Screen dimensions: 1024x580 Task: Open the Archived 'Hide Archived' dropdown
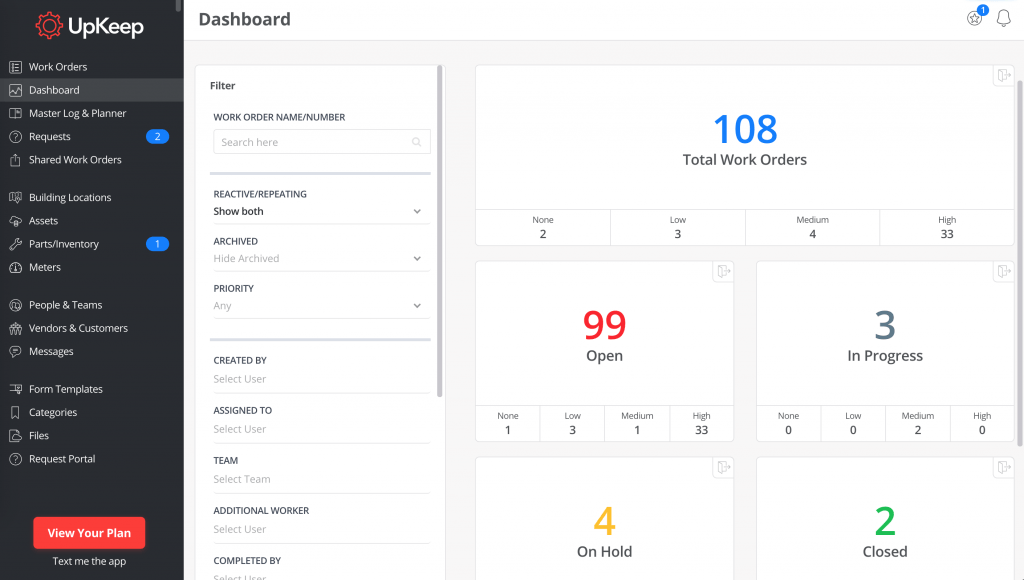(321, 259)
